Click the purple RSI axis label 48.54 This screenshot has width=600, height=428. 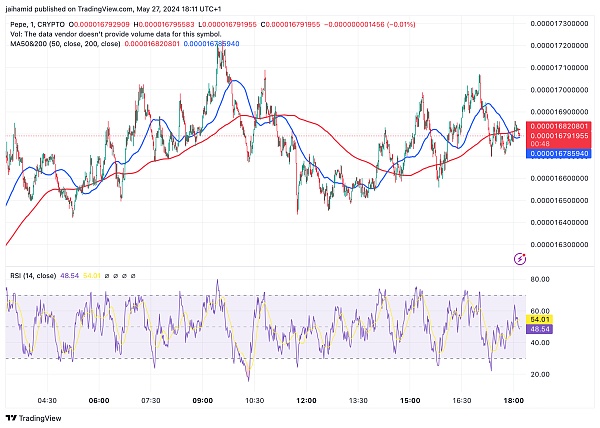[x=541, y=328]
